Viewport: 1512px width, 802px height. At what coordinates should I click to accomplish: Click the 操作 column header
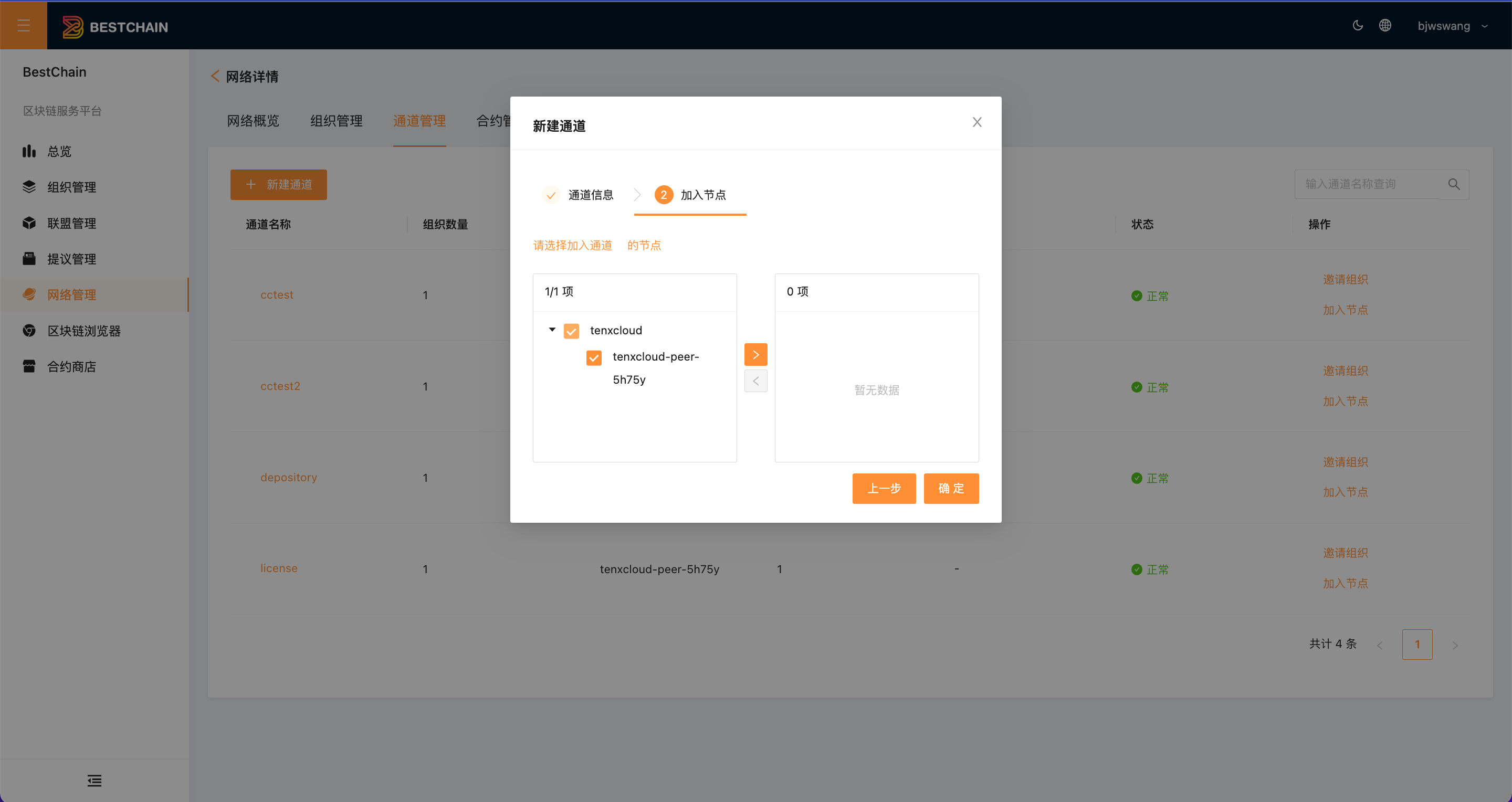click(x=1319, y=225)
